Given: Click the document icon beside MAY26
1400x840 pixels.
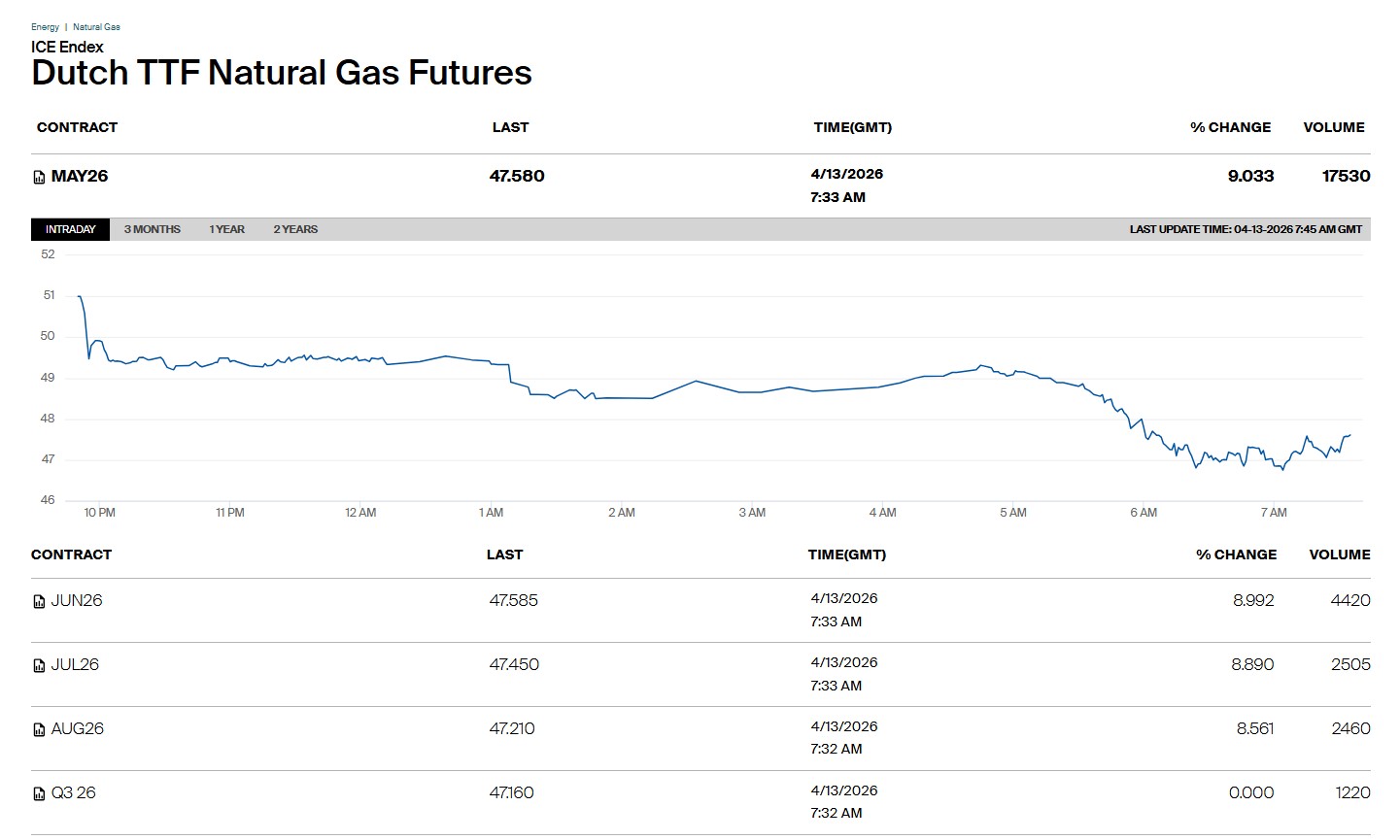Looking at the screenshot, I should click(x=39, y=178).
